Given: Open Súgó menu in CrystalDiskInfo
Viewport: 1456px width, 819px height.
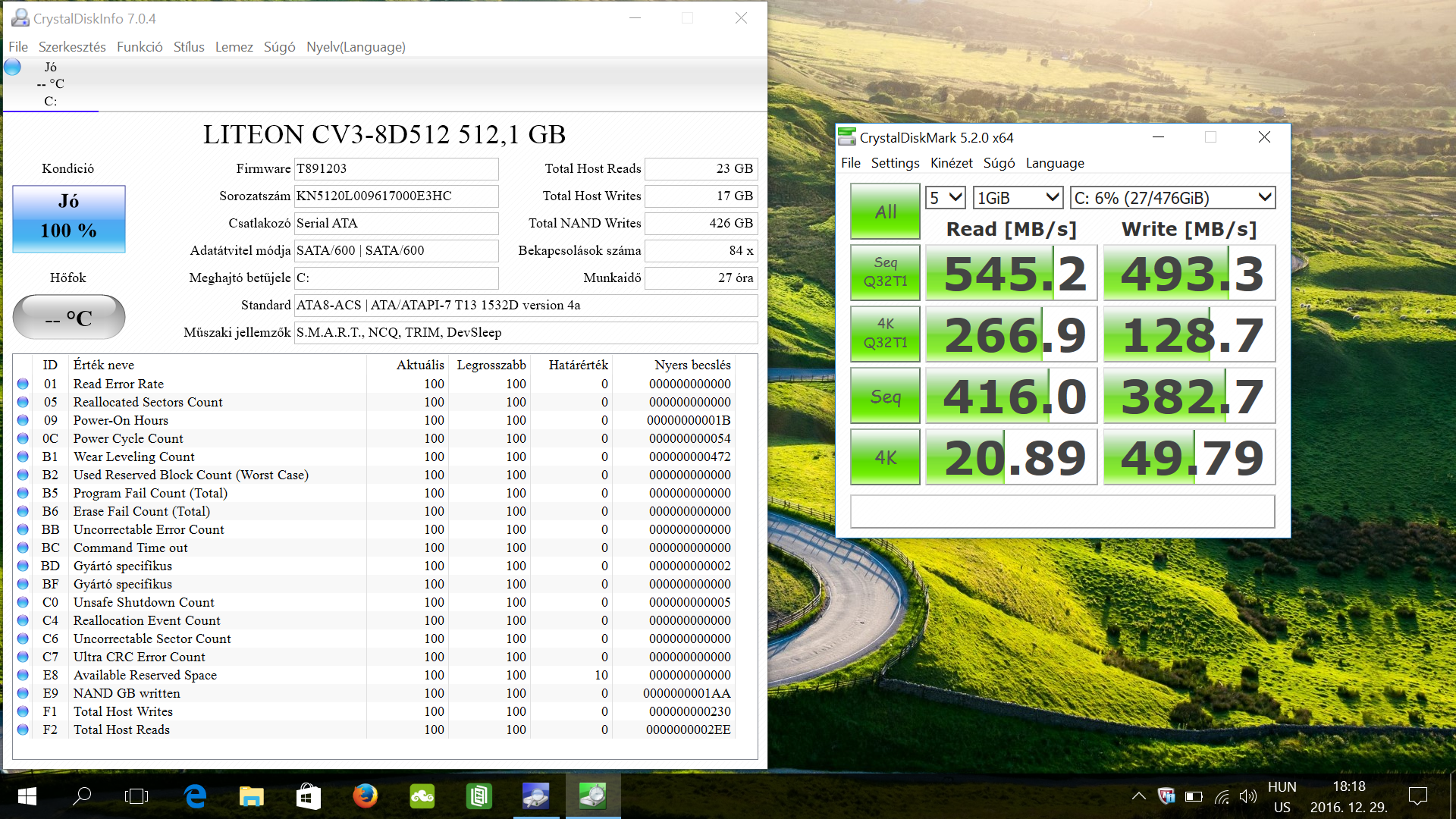Looking at the screenshot, I should 279,47.
